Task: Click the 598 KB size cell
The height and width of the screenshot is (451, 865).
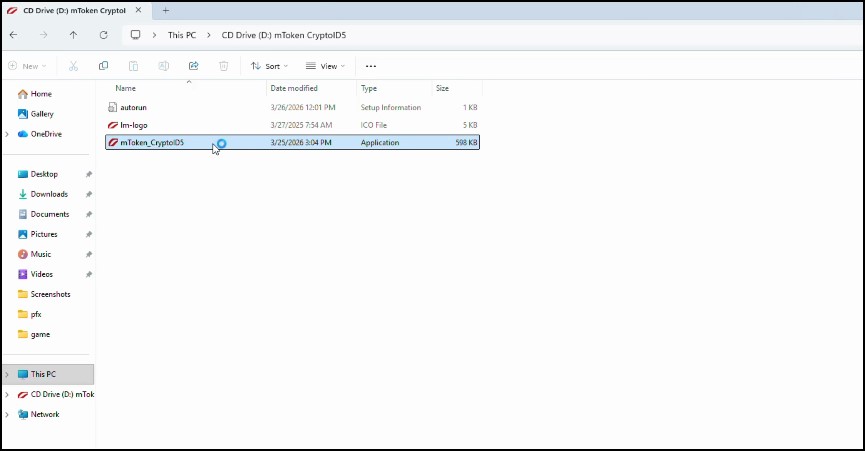Action: [x=466, y=142]
